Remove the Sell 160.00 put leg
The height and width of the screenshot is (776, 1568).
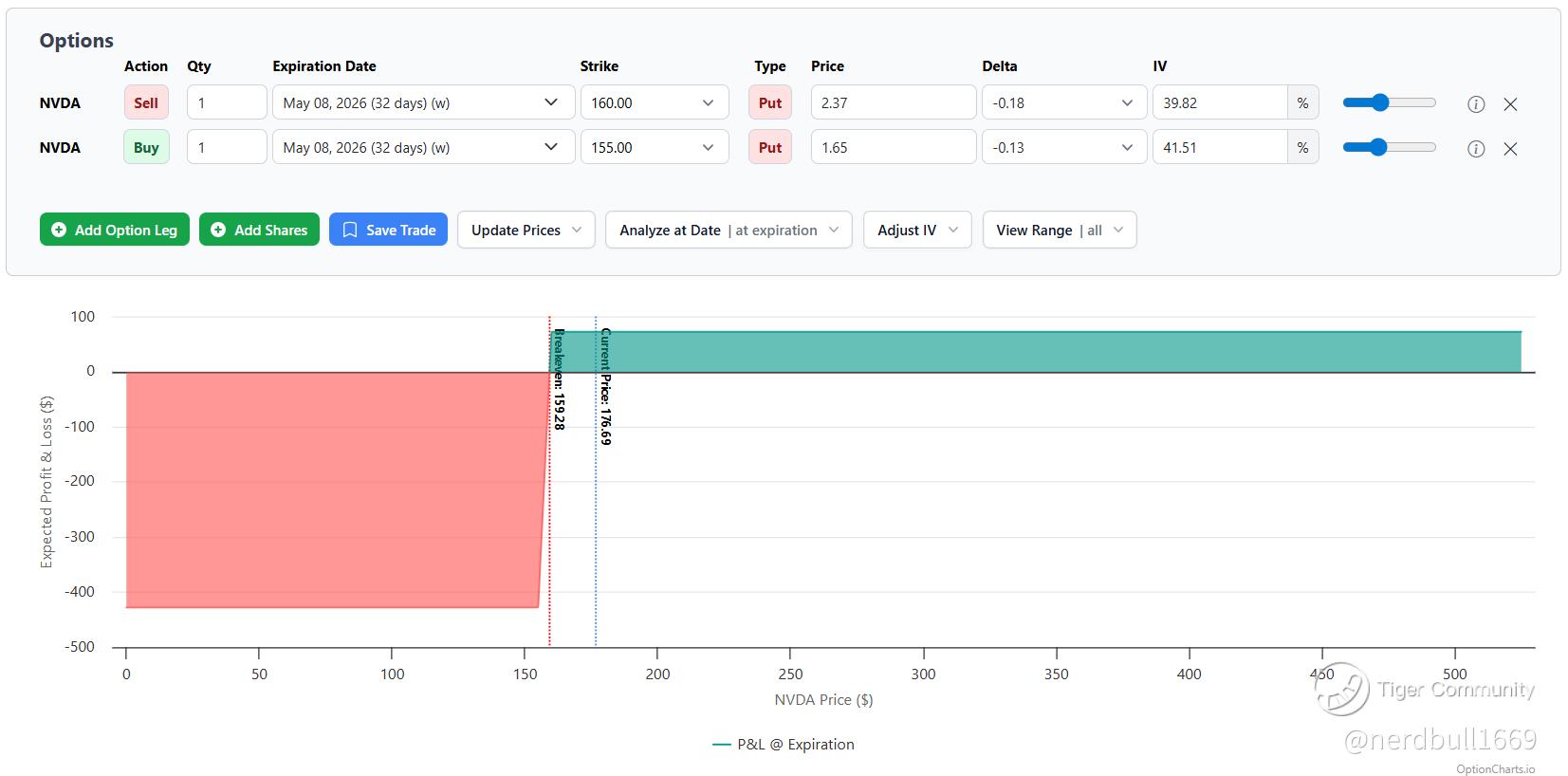click(x=1510, y=104)
